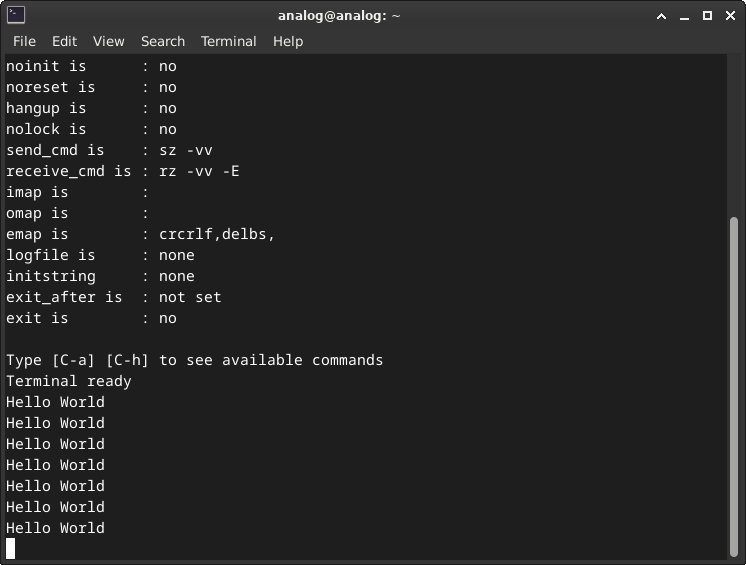Click the terminal window menu icon
The image size is (746, 565).
[x=15, y=15]
